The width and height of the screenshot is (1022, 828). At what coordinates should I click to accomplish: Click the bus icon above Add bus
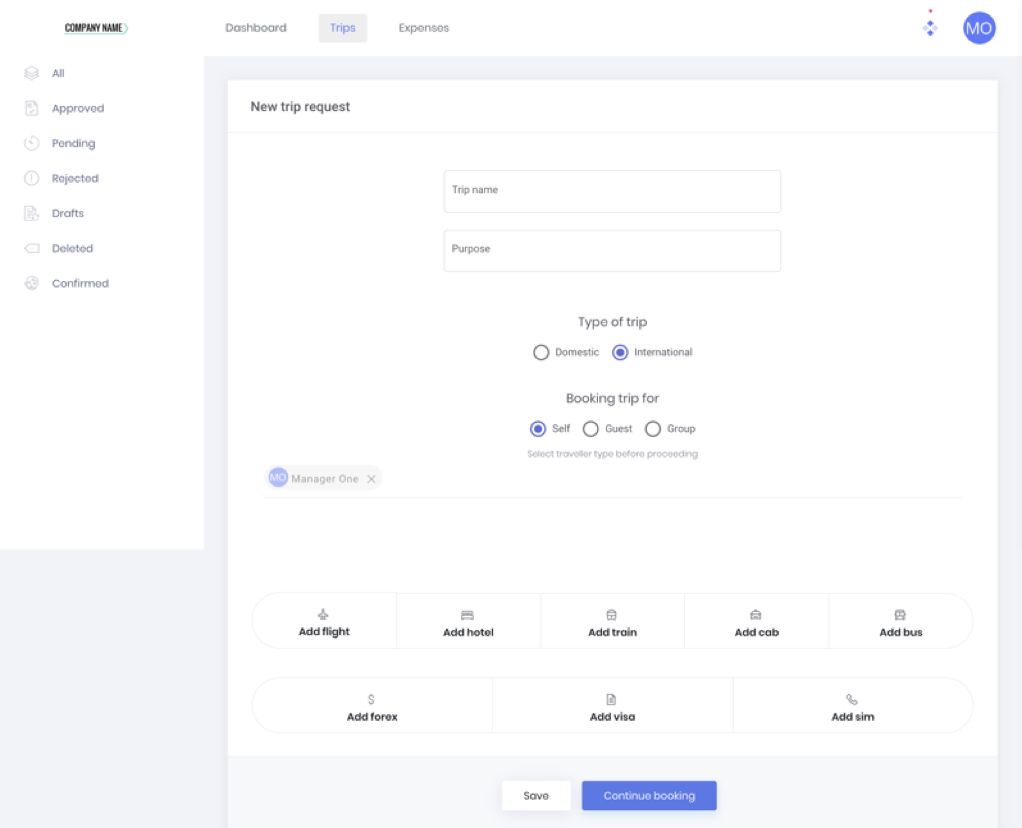900,615
